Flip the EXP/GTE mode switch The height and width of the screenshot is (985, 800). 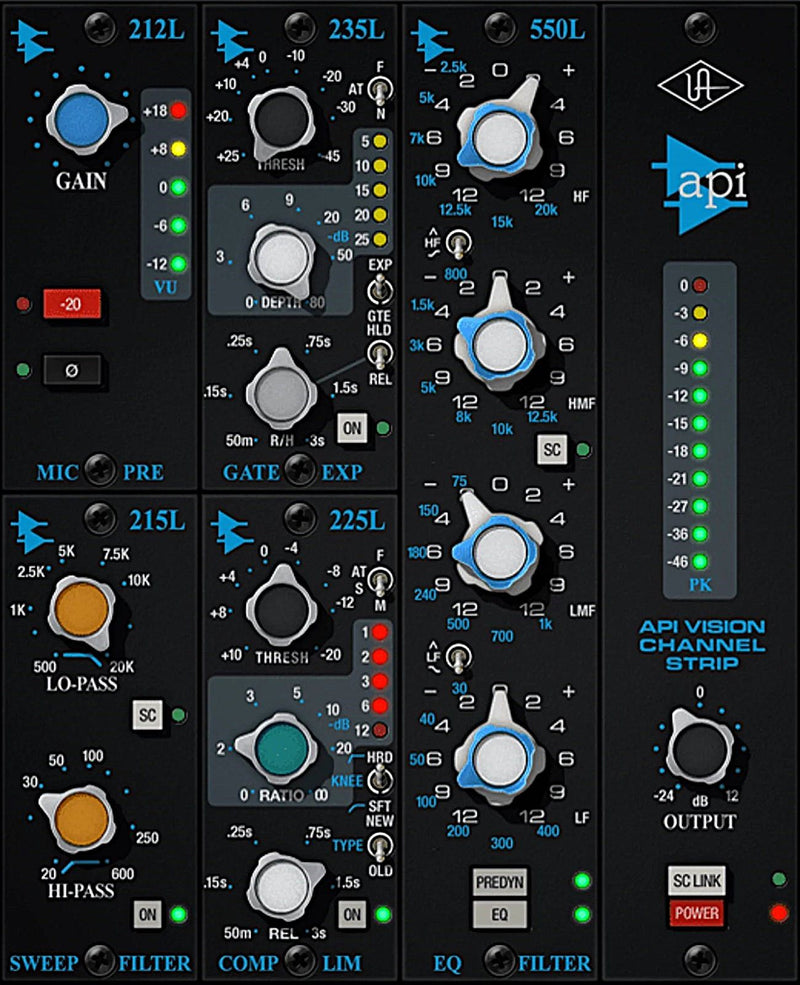381,290
